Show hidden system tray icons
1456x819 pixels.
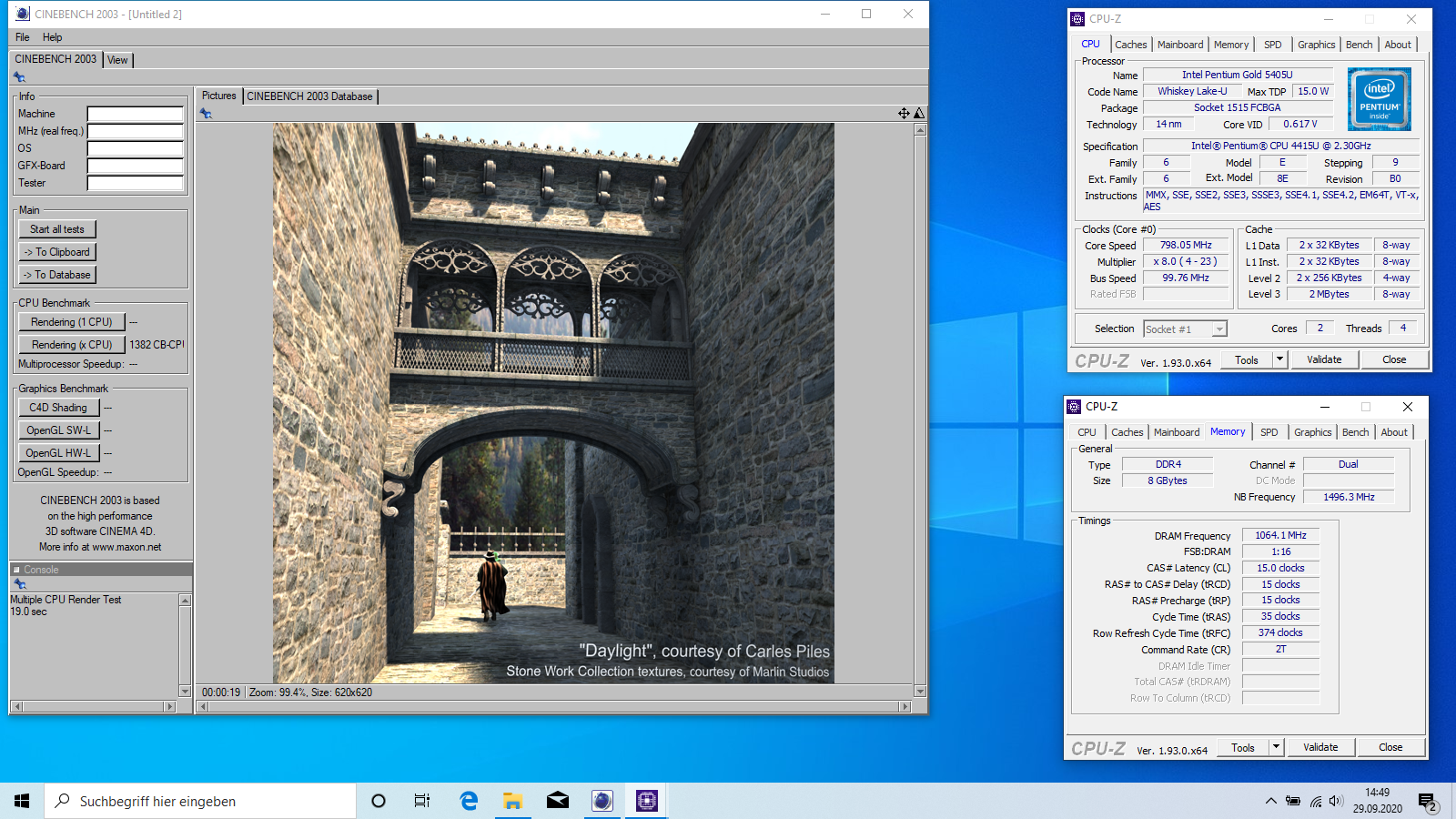[x=1270, y=801]
